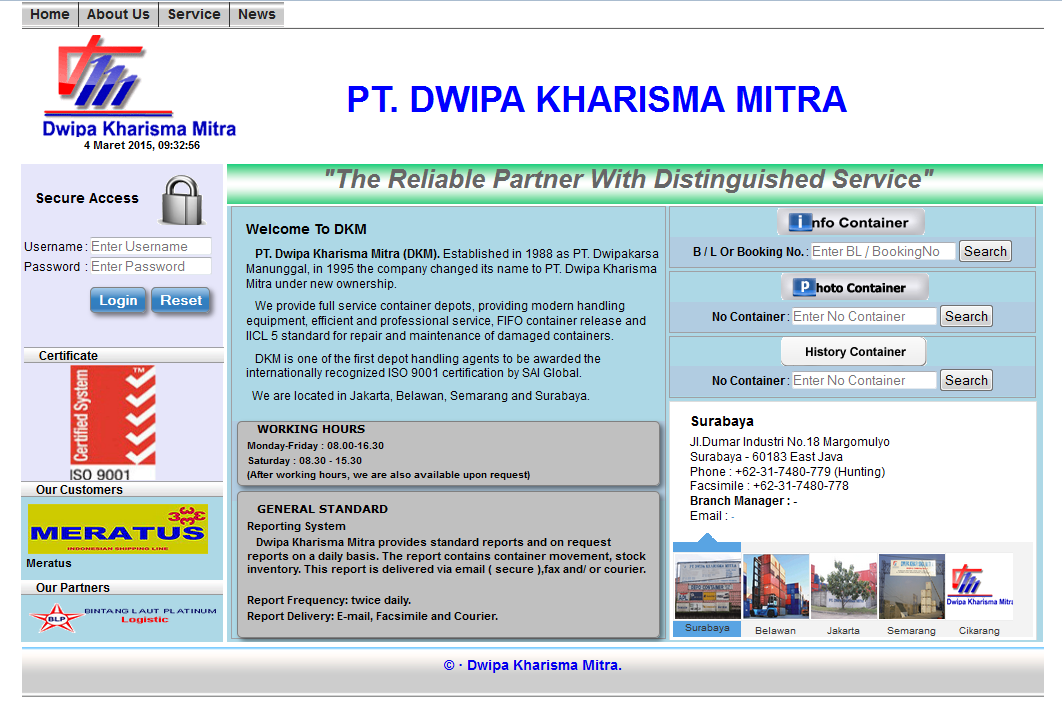
Task: Click the History Container header button
Action: [x=853, y=351]
